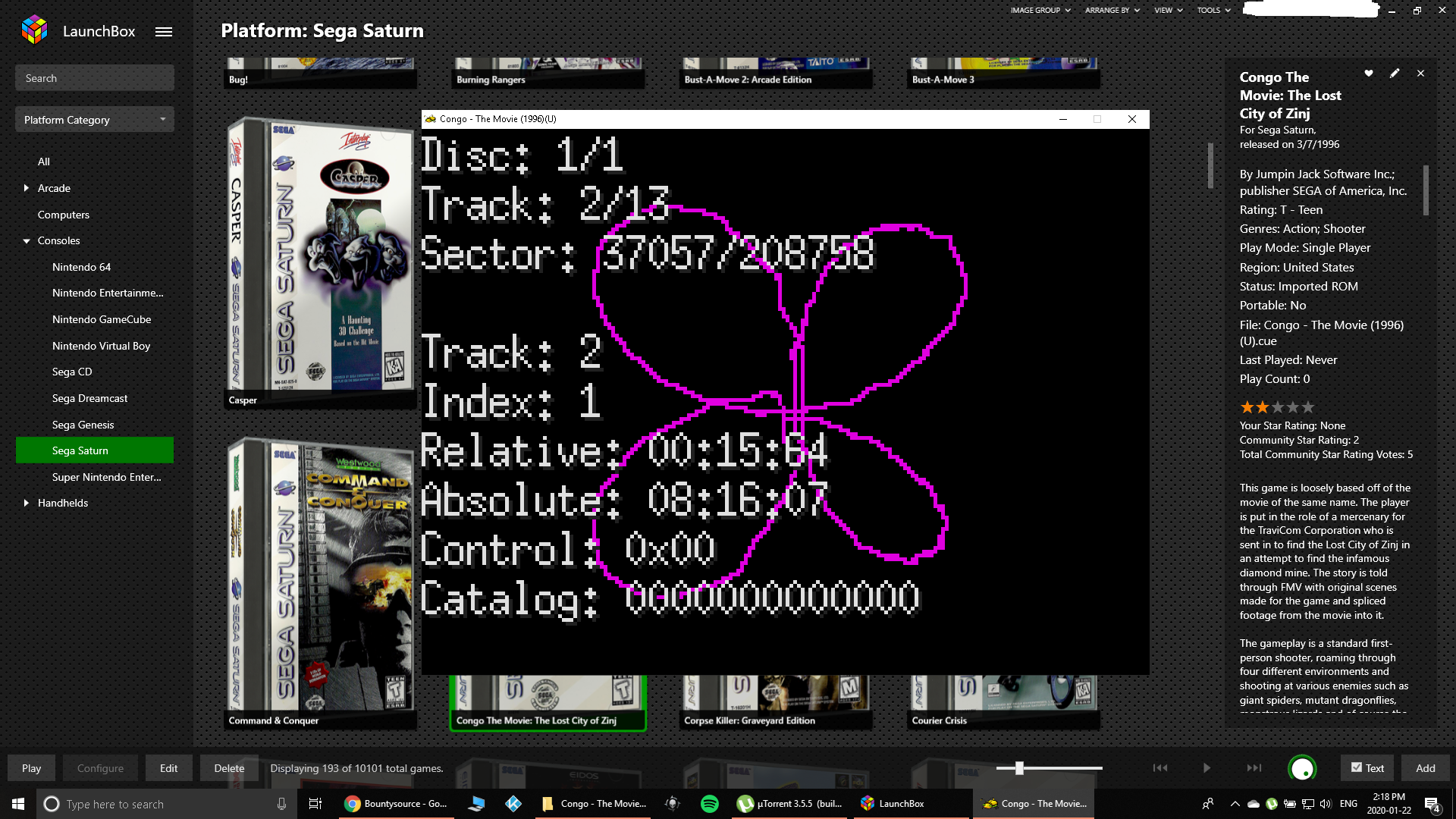Favorite Congo with the heart icon
Image resolution: width=1456 pixels, height=819 pixels.
pyautogui.click(x=1369, y=74)
